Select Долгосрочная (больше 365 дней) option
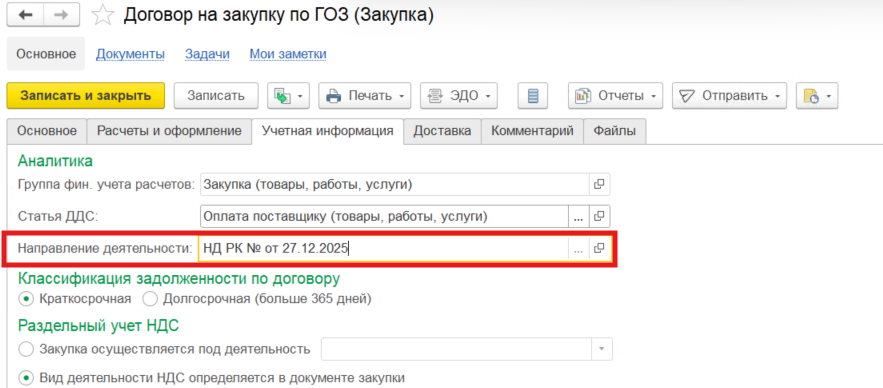This screenshot has width=883, height=388. tap(150, 298)
